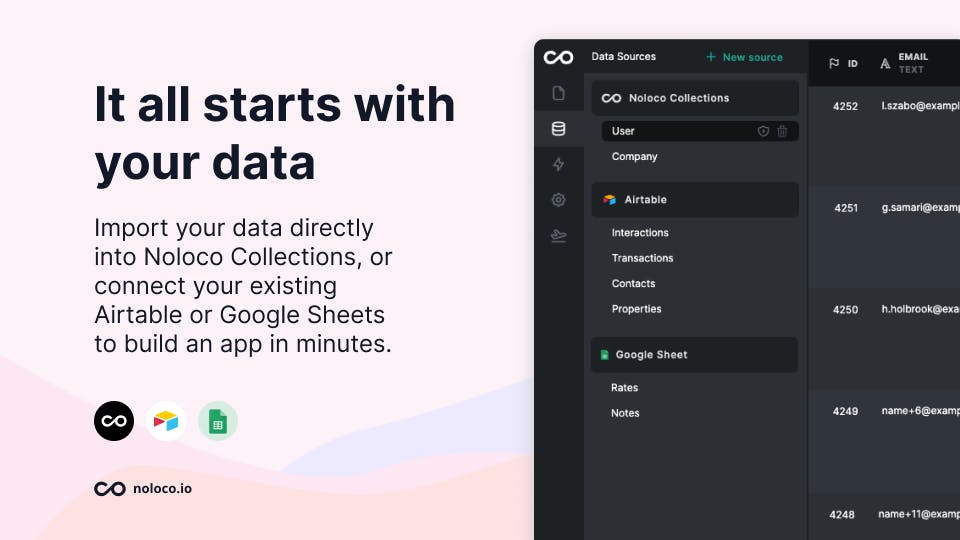Click the infinity icon beside Noloco Collections
Viewport: 960px width, 540px height.
[611, 98]
